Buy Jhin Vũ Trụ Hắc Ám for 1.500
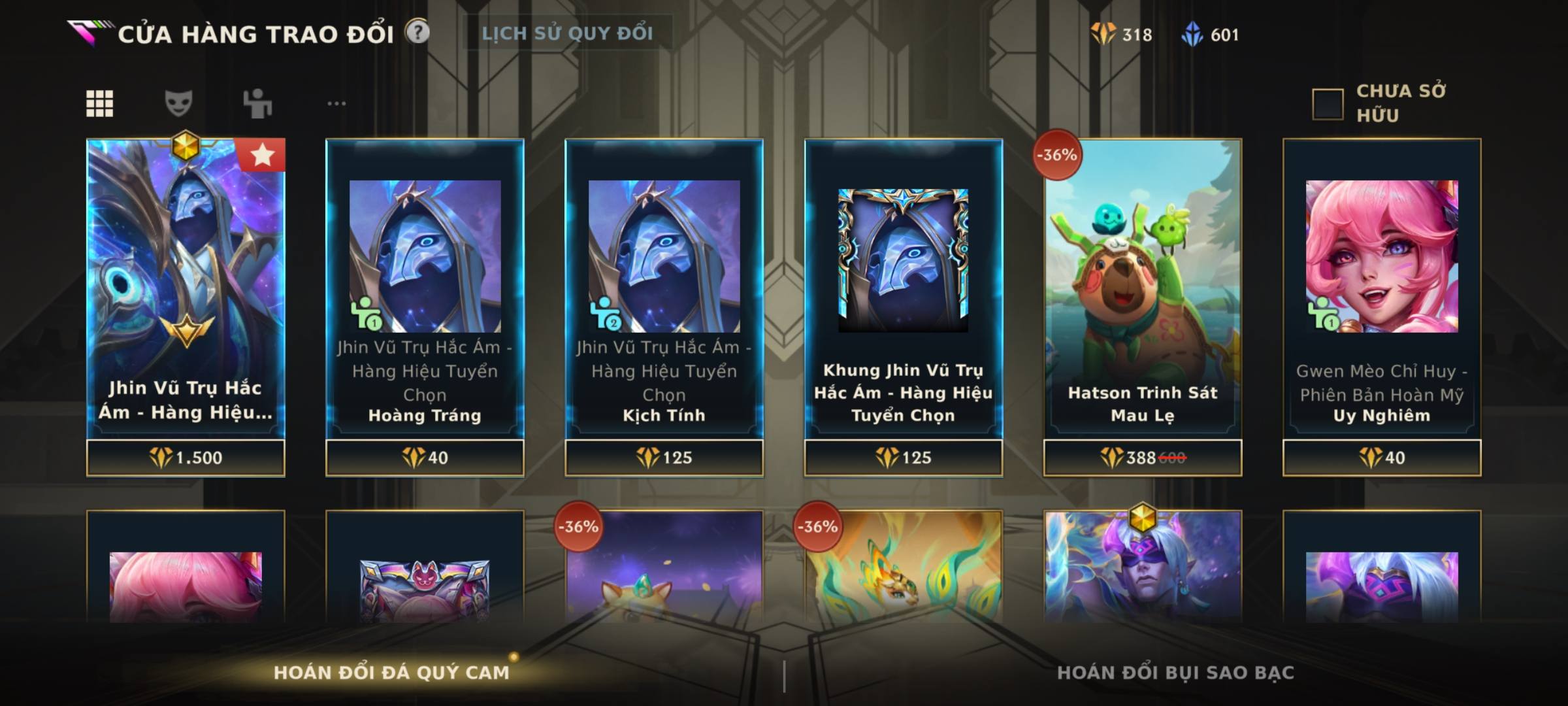The image size is (1568, 706). click(186, 458)
